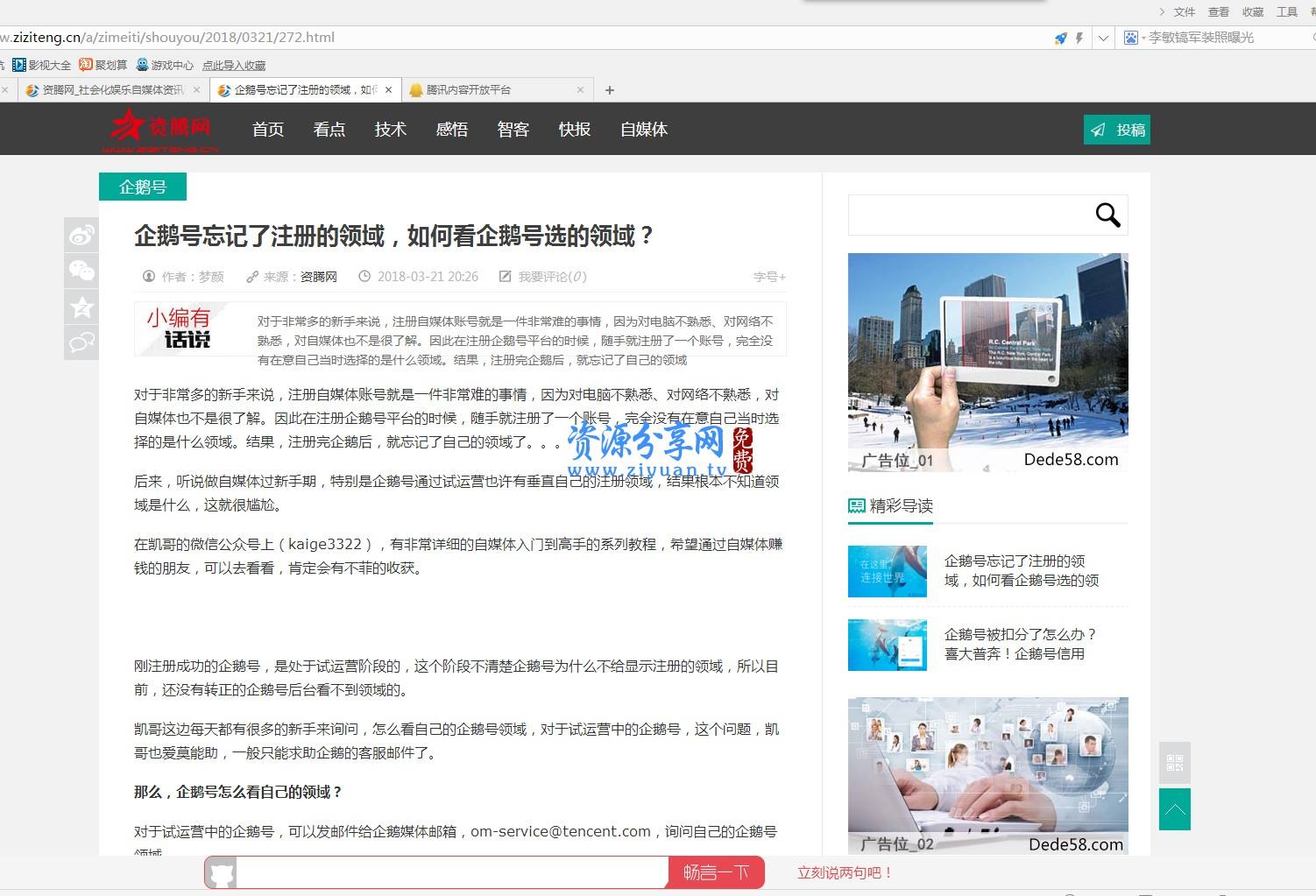Click the comment input box at bottom
The image size is (1316, 896).
453,872
